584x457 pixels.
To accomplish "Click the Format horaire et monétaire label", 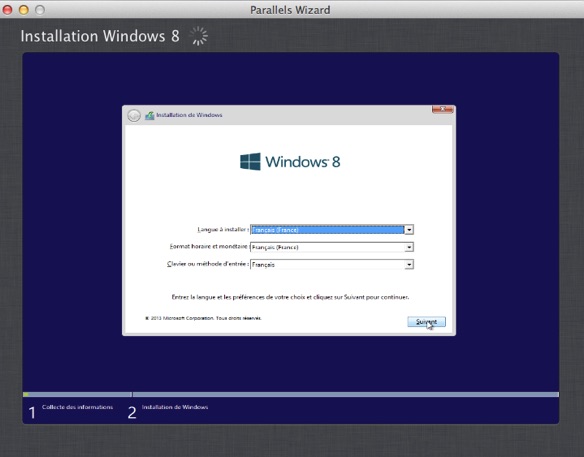I will [x=209, y=247].
